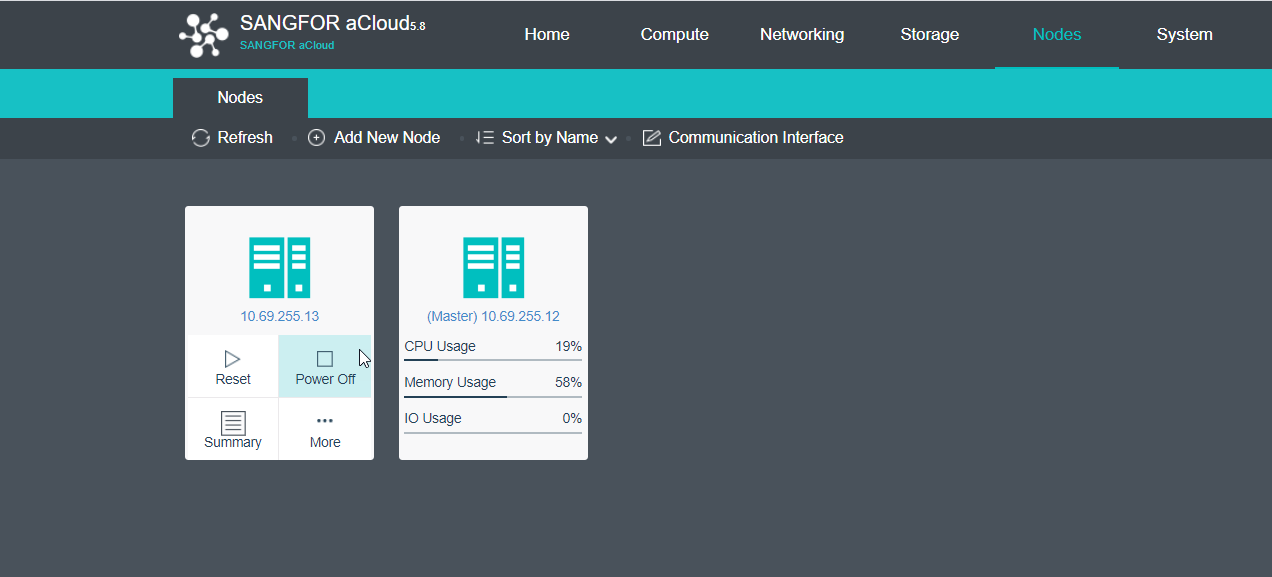Click the CPU Usage progress bar
Image resolution: width=1272 pixels, height=577 pixels.
[x=493, y=359]
